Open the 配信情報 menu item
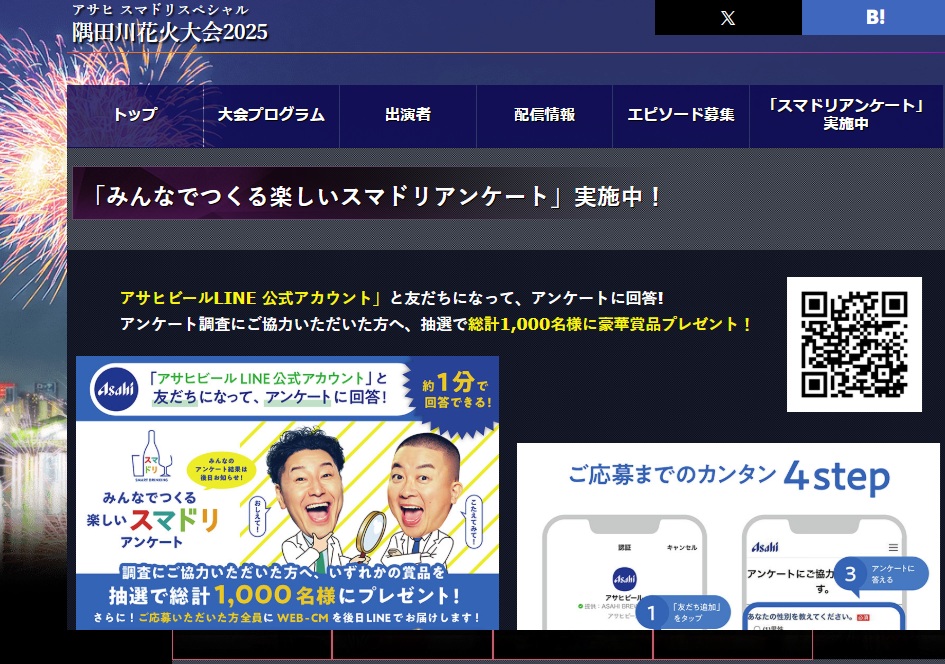945x664 pixels. tap(544, 115)
